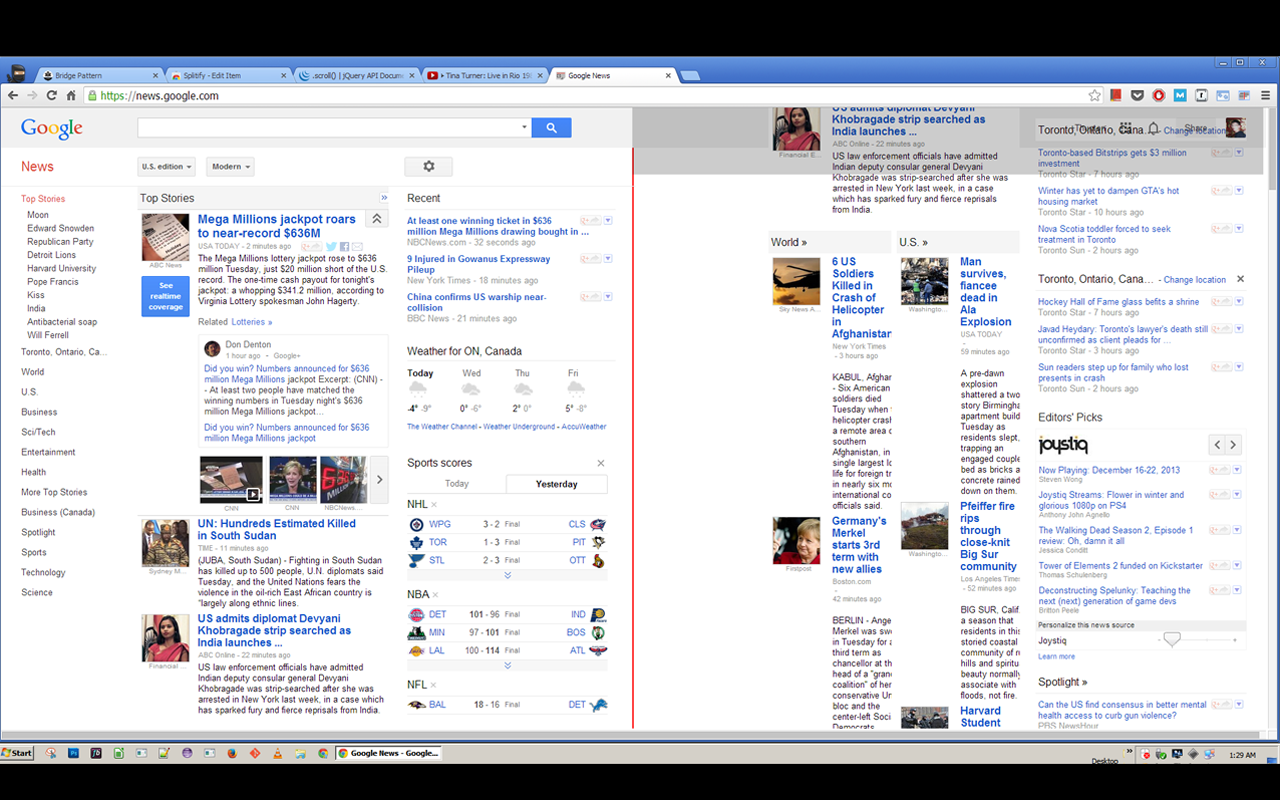This screenshot has height=800, width=1280.
Task: Expand the Top Stories header chevron
Action: [384, 198]
